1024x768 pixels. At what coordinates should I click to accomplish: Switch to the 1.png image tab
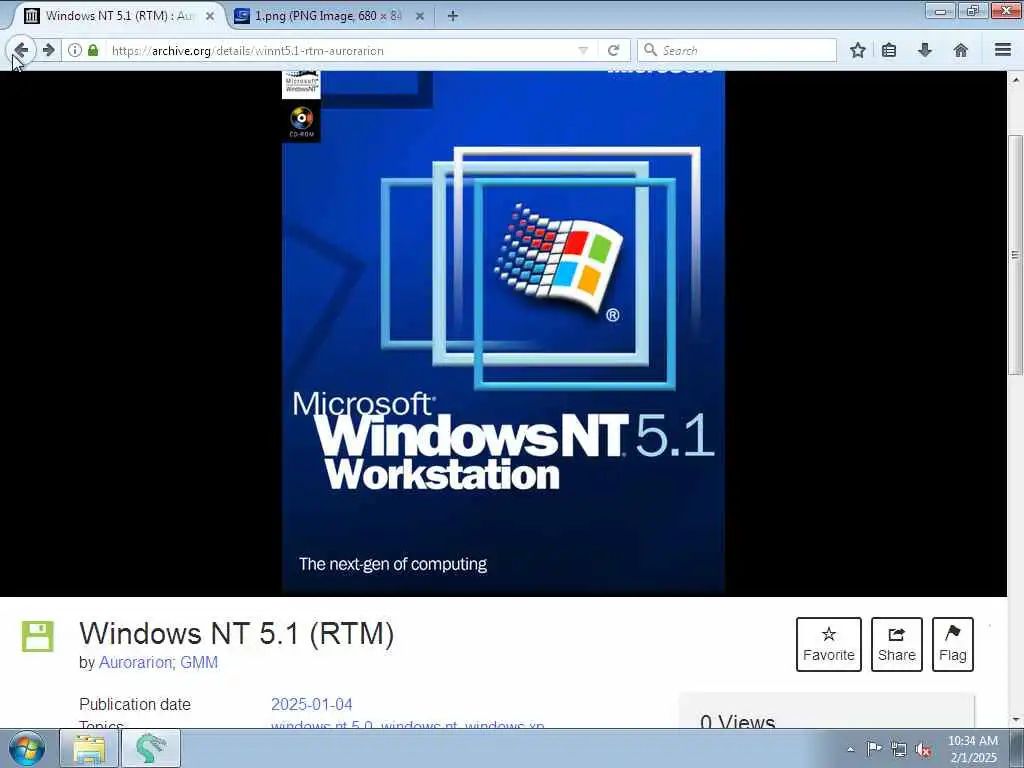(x=327, y=16)
